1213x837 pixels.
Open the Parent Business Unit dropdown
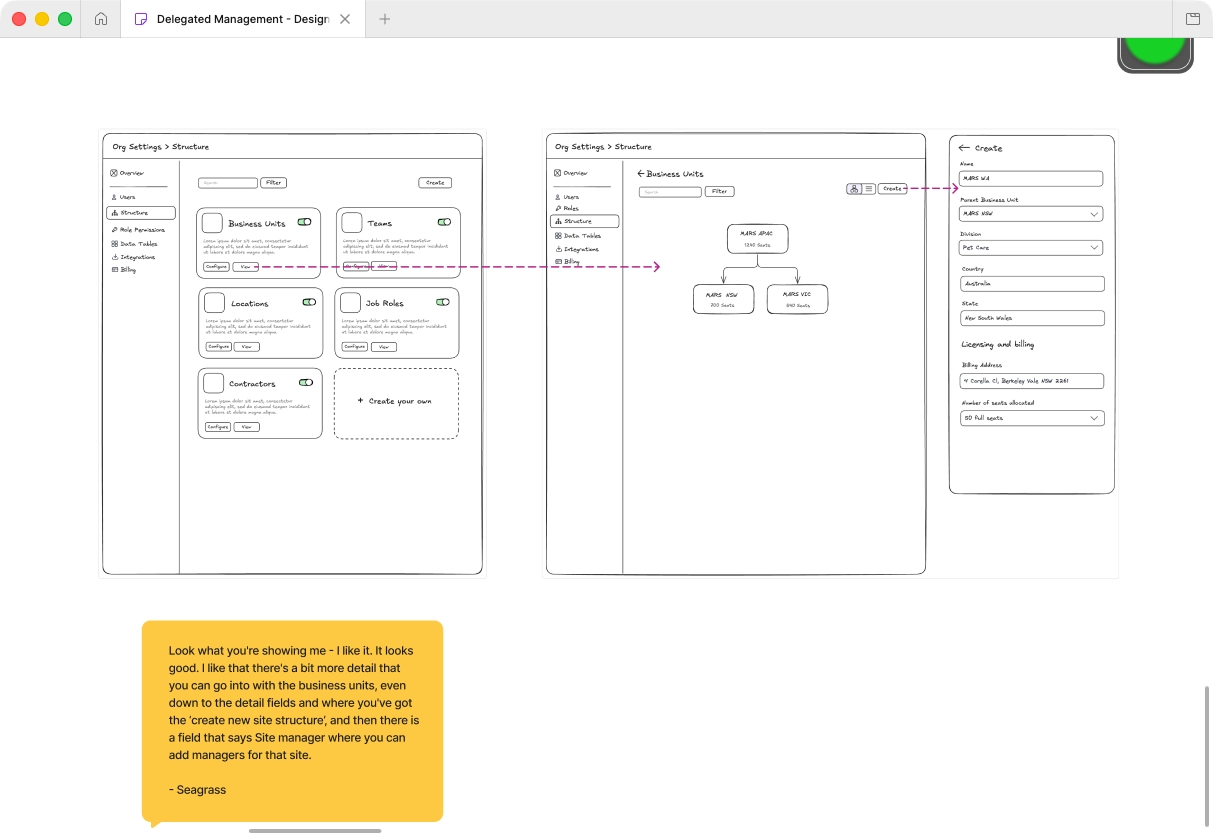point(1030,214)
